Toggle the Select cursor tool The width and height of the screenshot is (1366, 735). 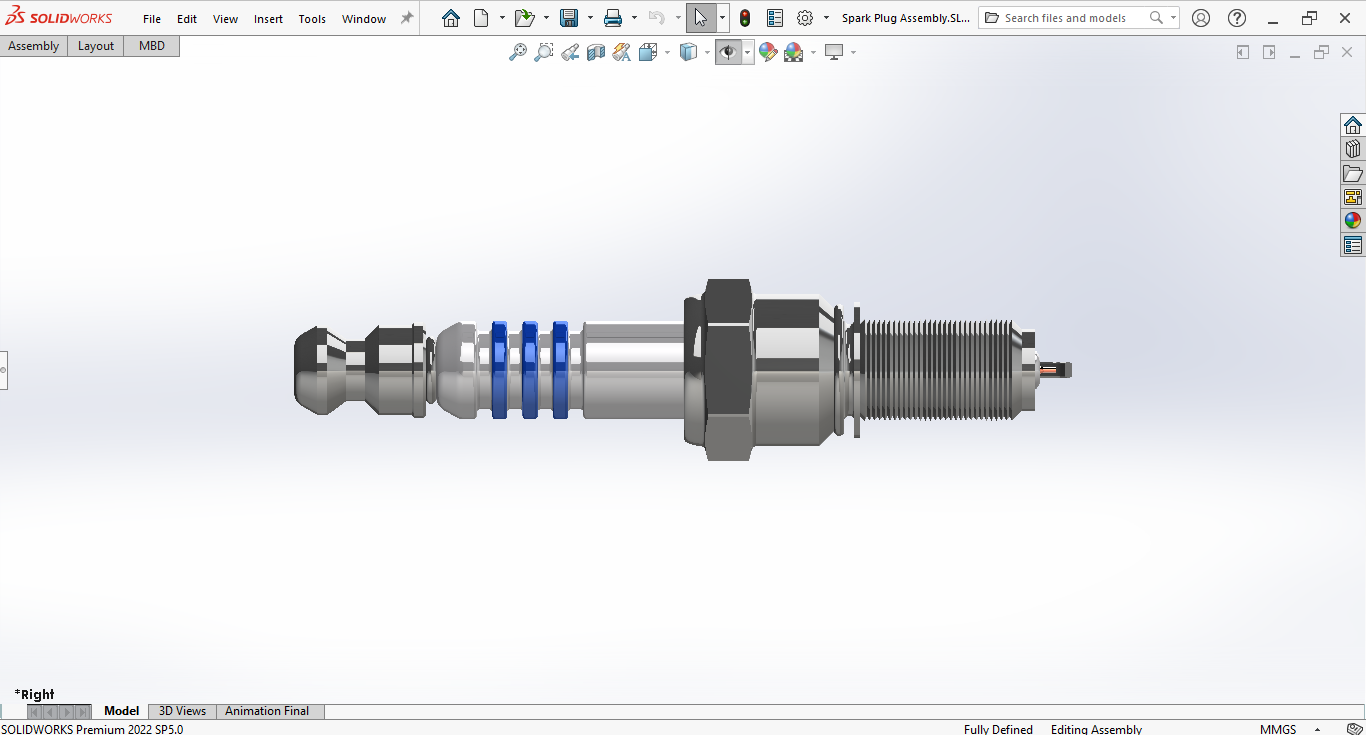click(700, 18)
